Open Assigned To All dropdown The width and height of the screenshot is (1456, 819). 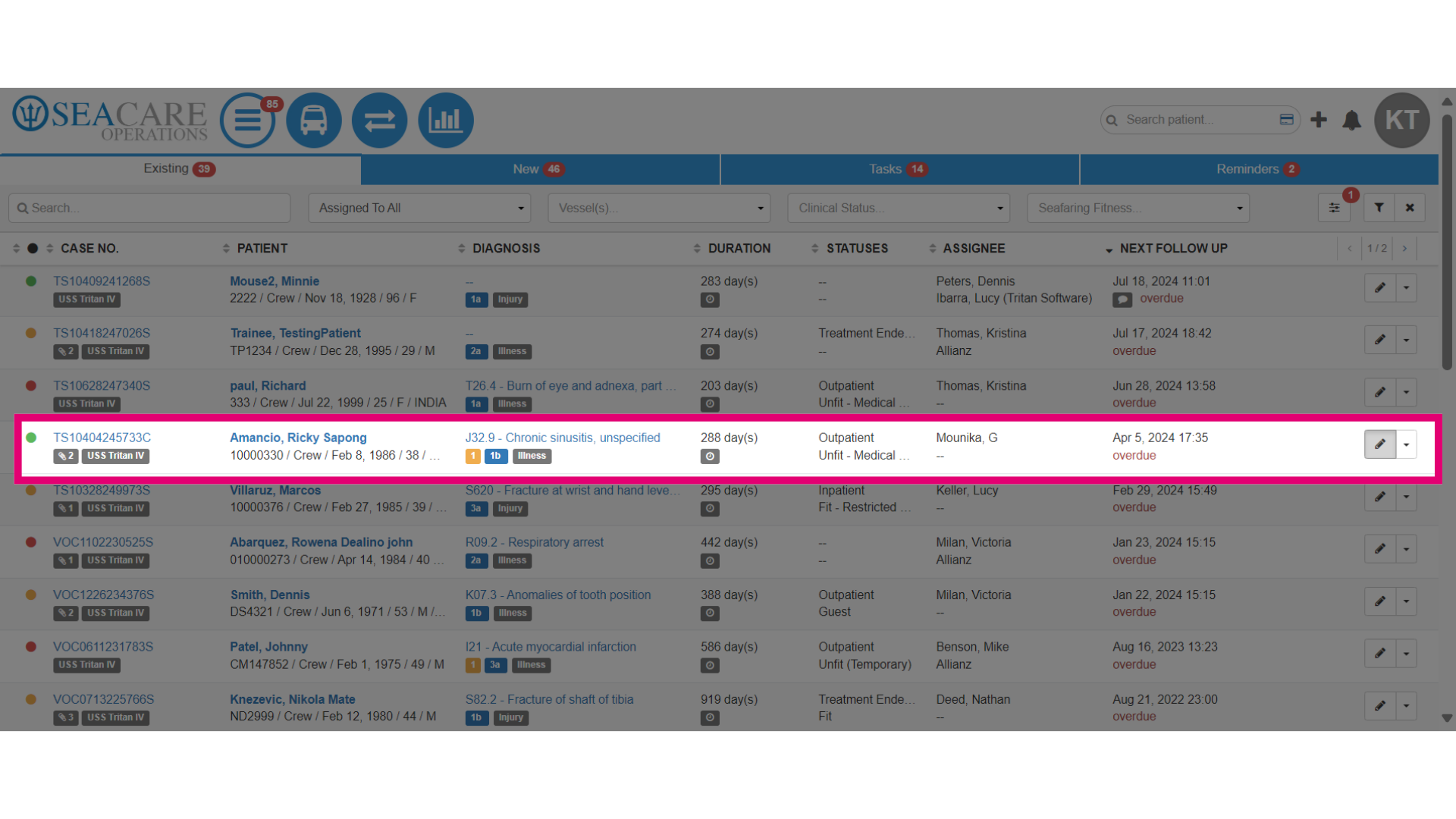[x=419, y=208]
